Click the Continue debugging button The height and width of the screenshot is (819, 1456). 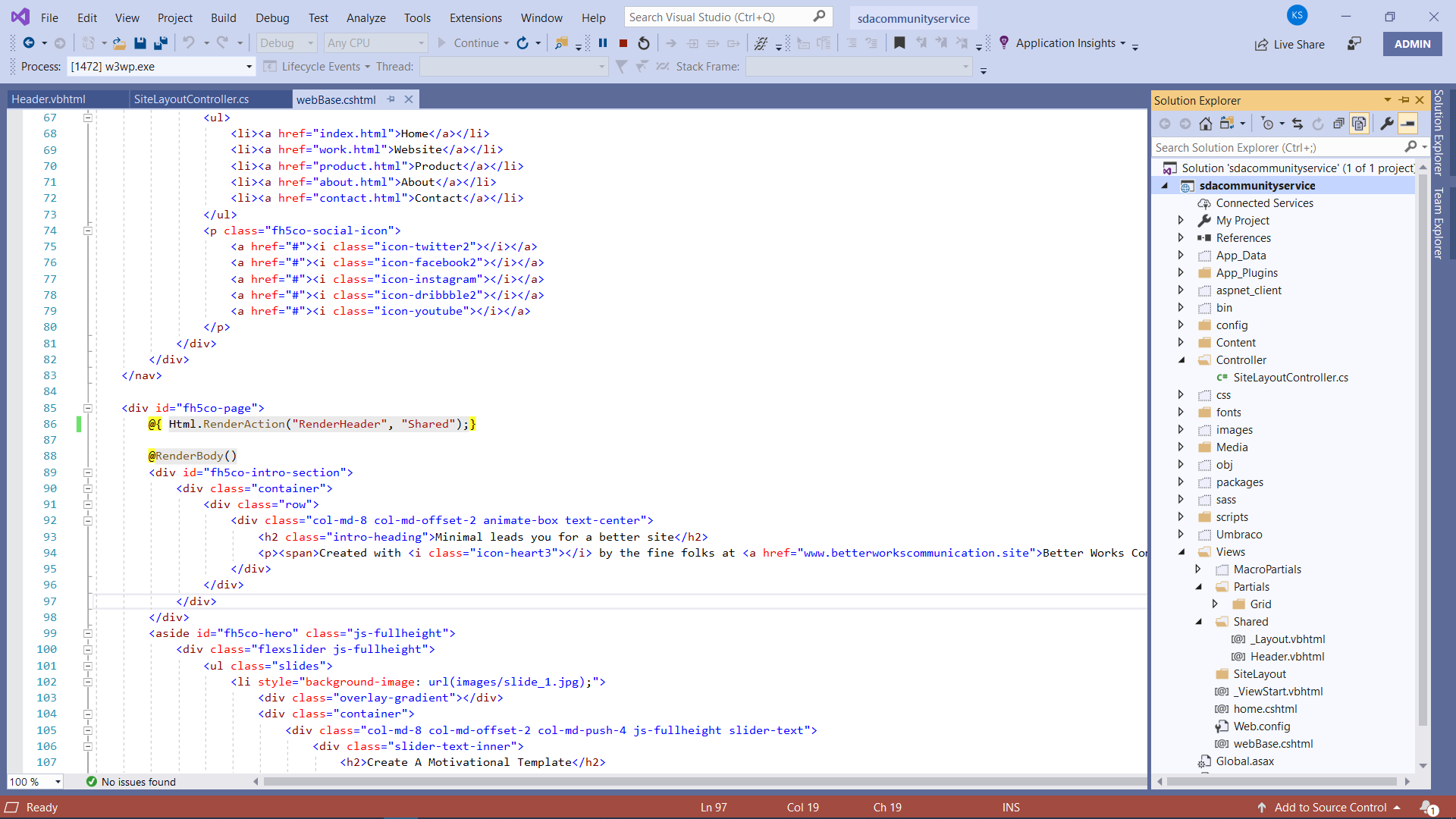click(x=469, y=43)
